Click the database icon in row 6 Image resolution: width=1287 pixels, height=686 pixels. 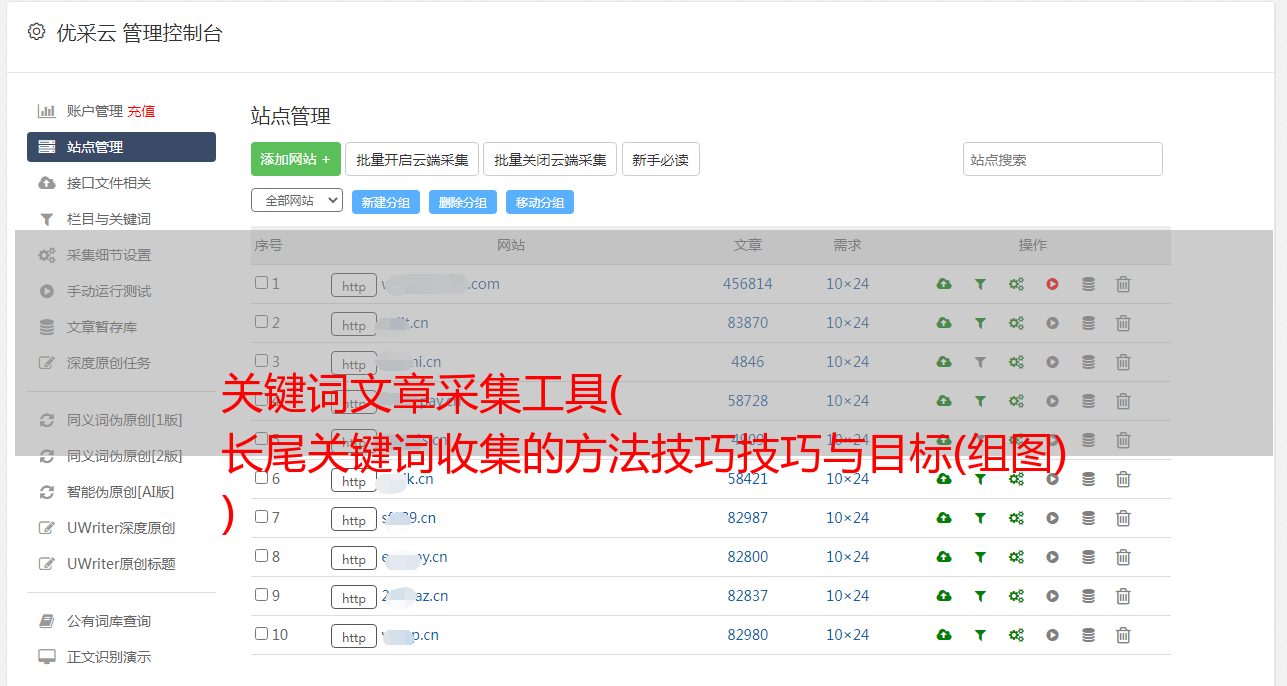[x=1088, y=479]
